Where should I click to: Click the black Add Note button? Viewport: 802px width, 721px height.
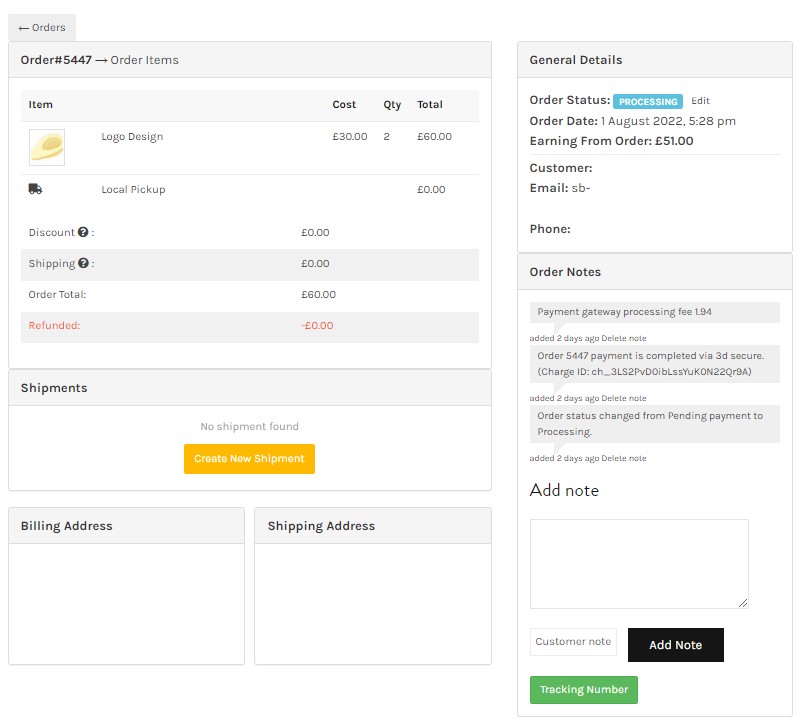click(x=675, y=645)
